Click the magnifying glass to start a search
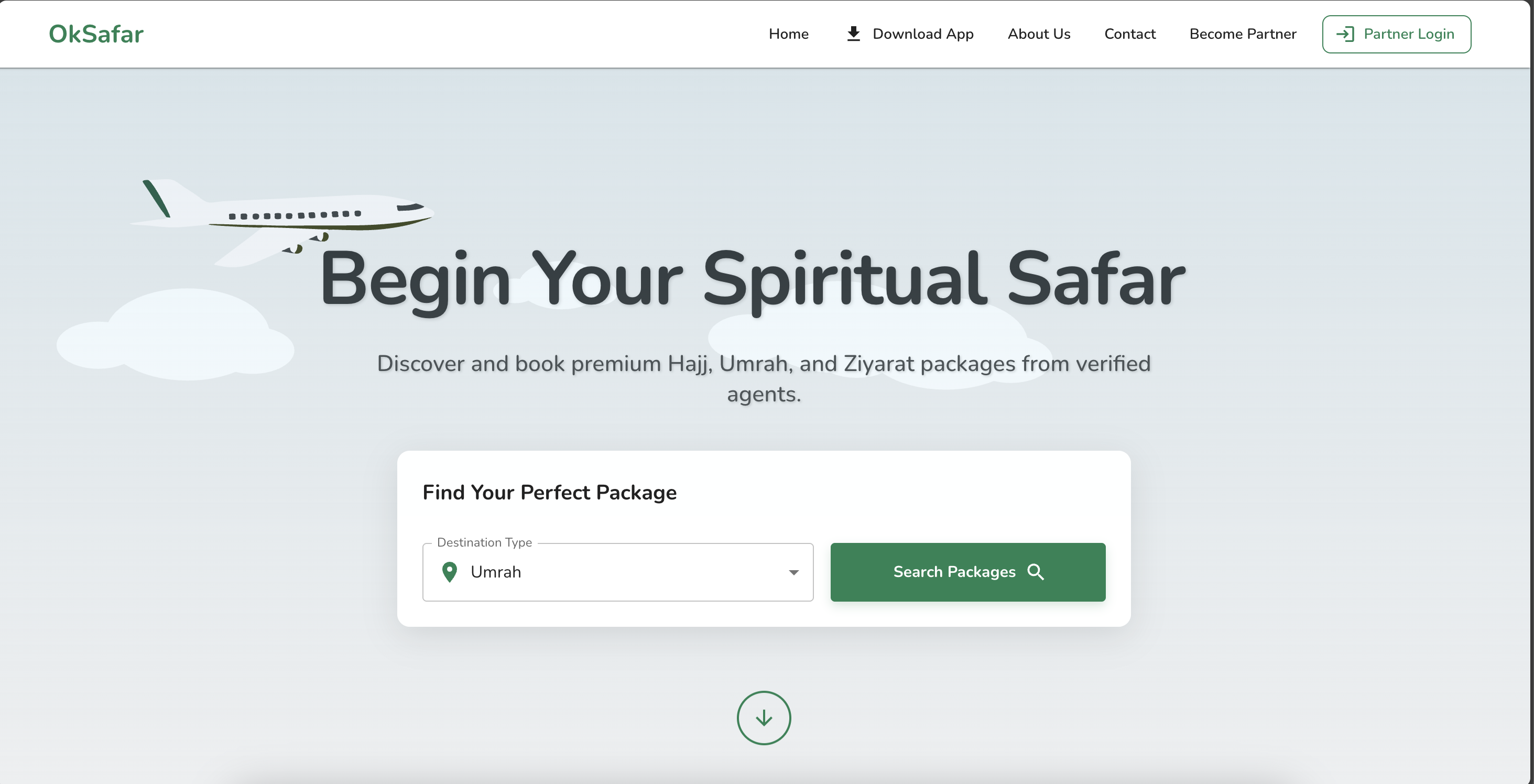The width and height of the screenshot is (1534, 784). click(x=1036, y=572)
